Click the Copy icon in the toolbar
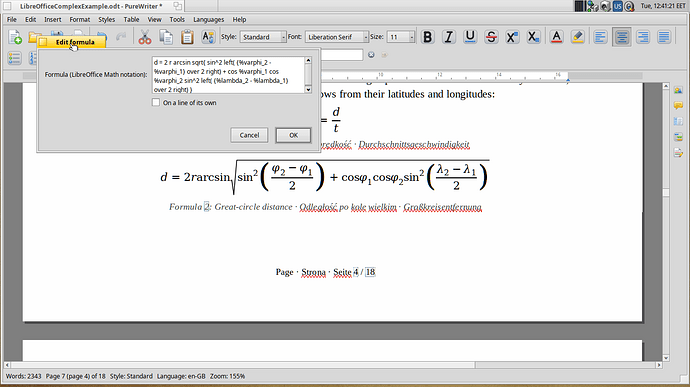 (x=166, y=37)
